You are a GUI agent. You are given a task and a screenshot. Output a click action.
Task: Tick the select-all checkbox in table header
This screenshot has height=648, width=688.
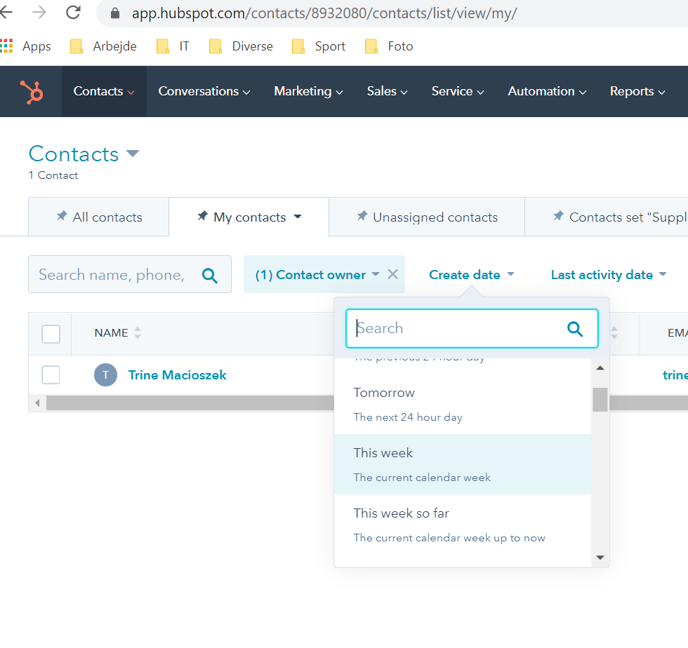click(x=51, y=334)
